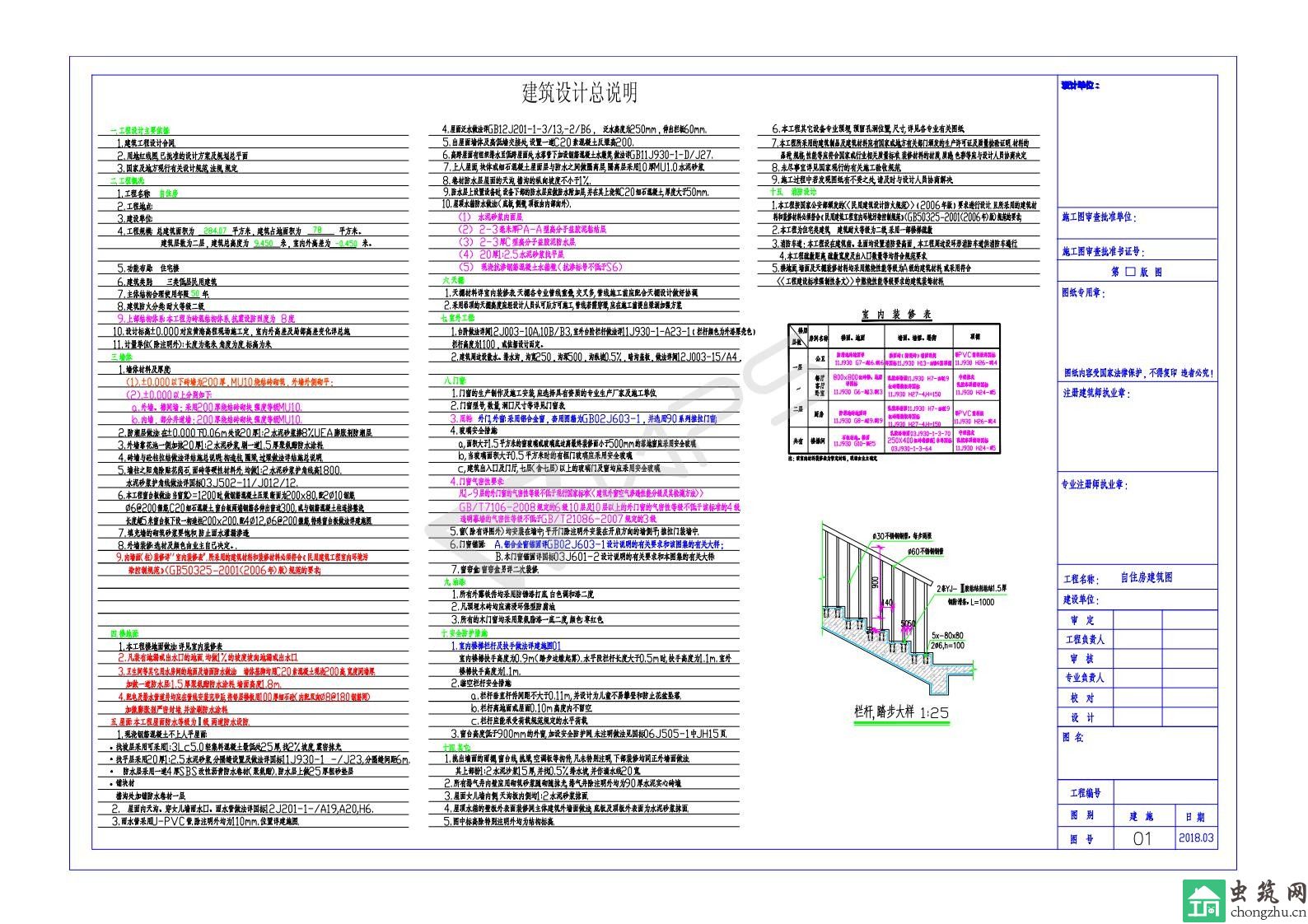Select the green 一、工程设计主要依据 section heading
This screenshot has height=924, width=1308.
pos(140,130)
